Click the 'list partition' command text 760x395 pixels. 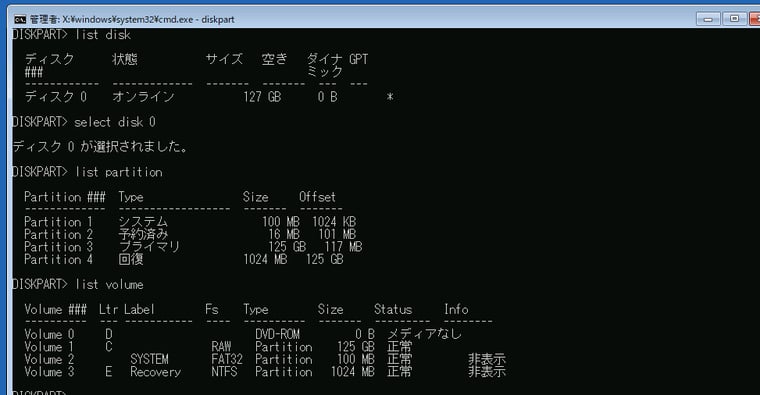(x=119, y=172)
